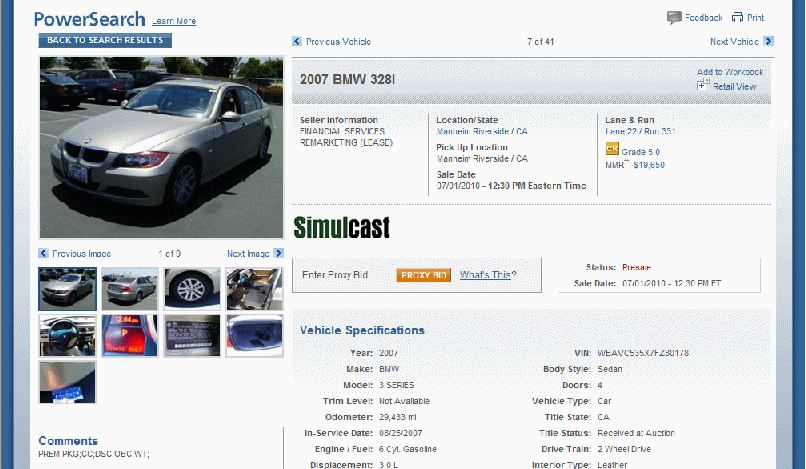The height and width of the screenshot is (469, 806).
Task: Select the black VIN label thumbnail
Action: click(192, 336)
